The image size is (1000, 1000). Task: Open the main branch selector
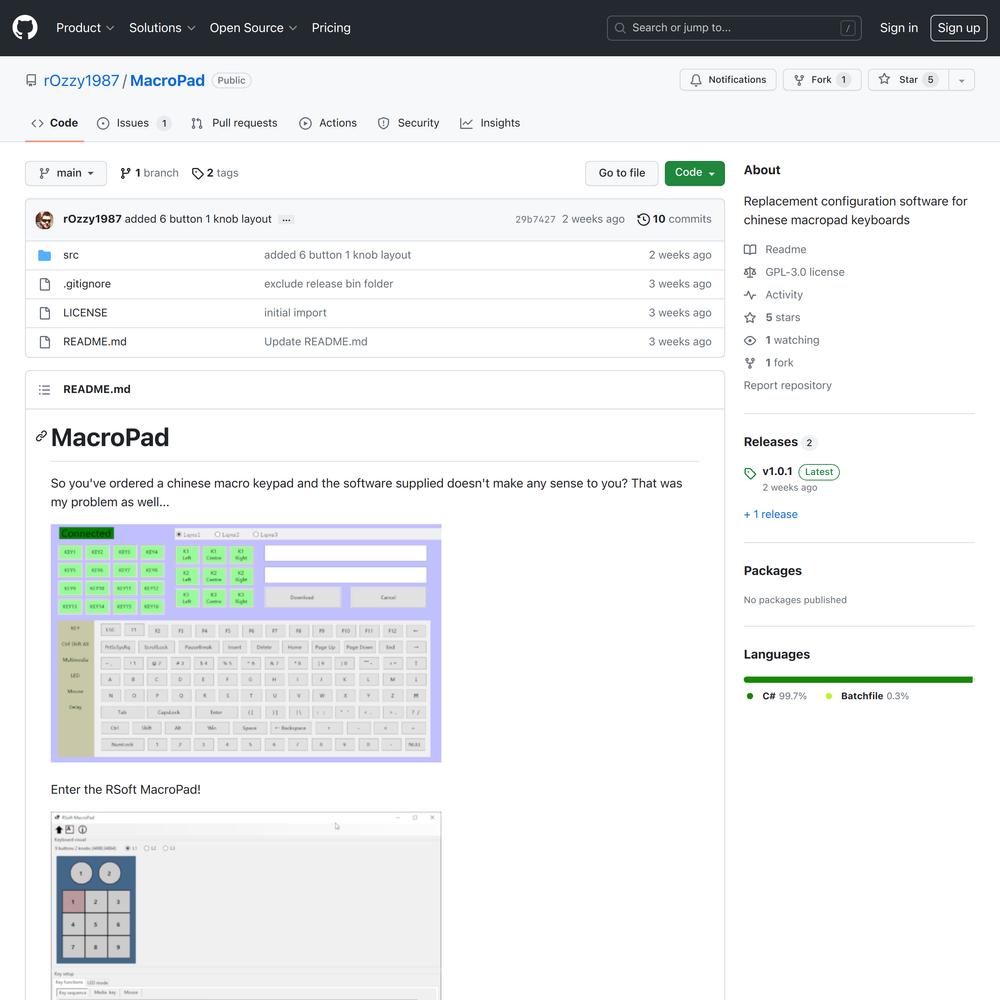coord(66,173)
